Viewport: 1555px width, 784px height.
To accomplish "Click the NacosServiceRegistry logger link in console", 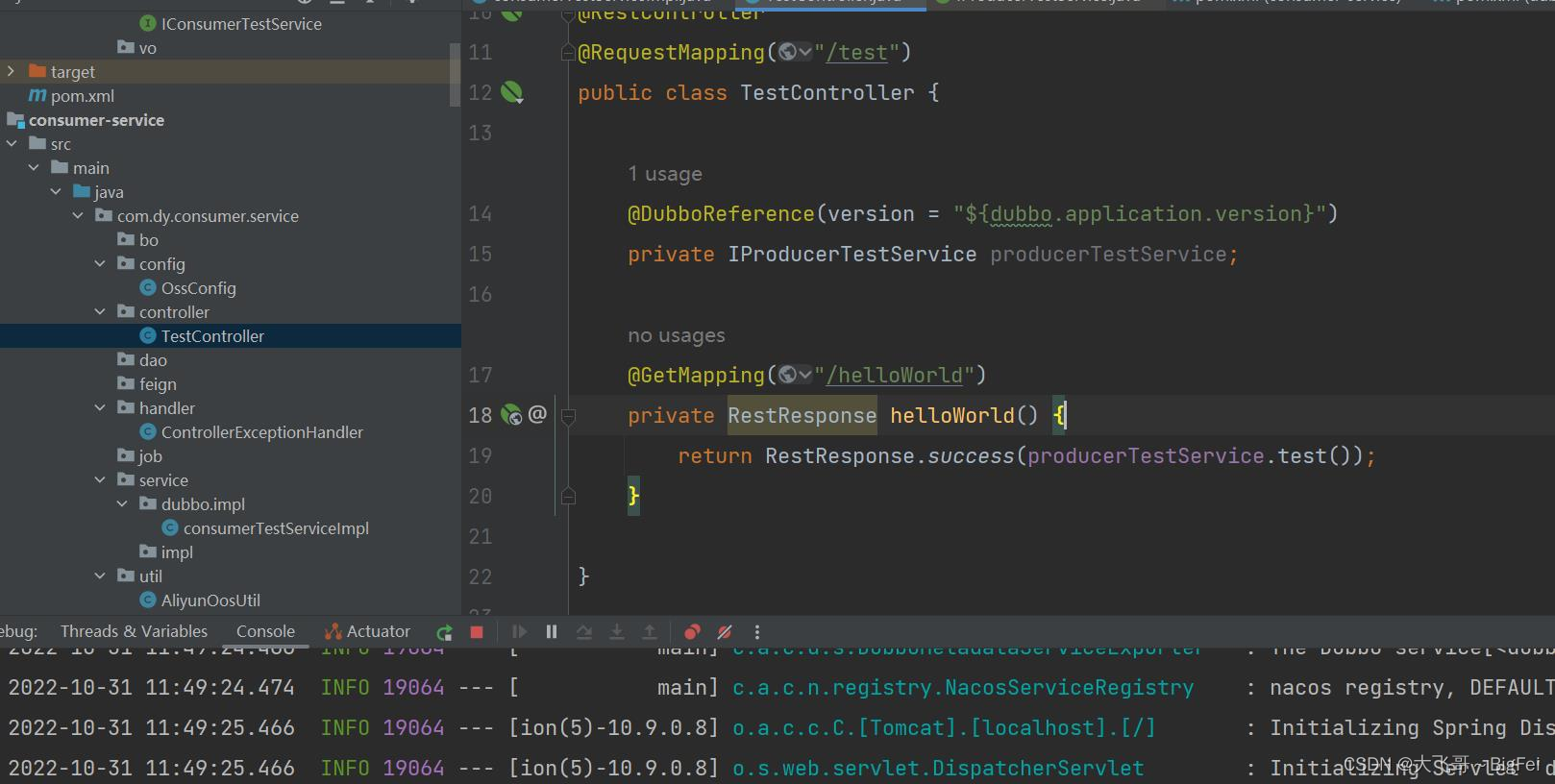I will (963, 687).
